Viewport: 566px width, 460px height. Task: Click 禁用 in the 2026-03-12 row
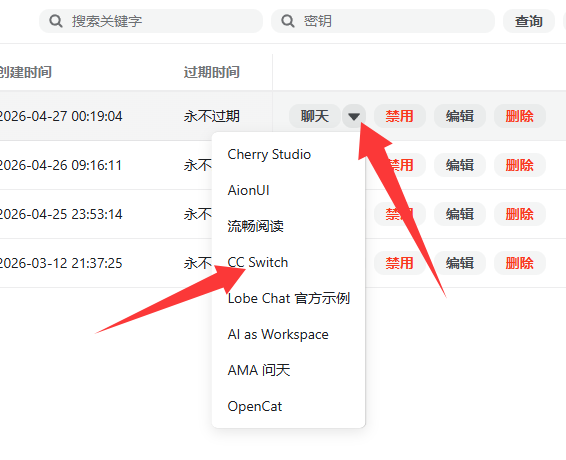click(x=400, y=263)
